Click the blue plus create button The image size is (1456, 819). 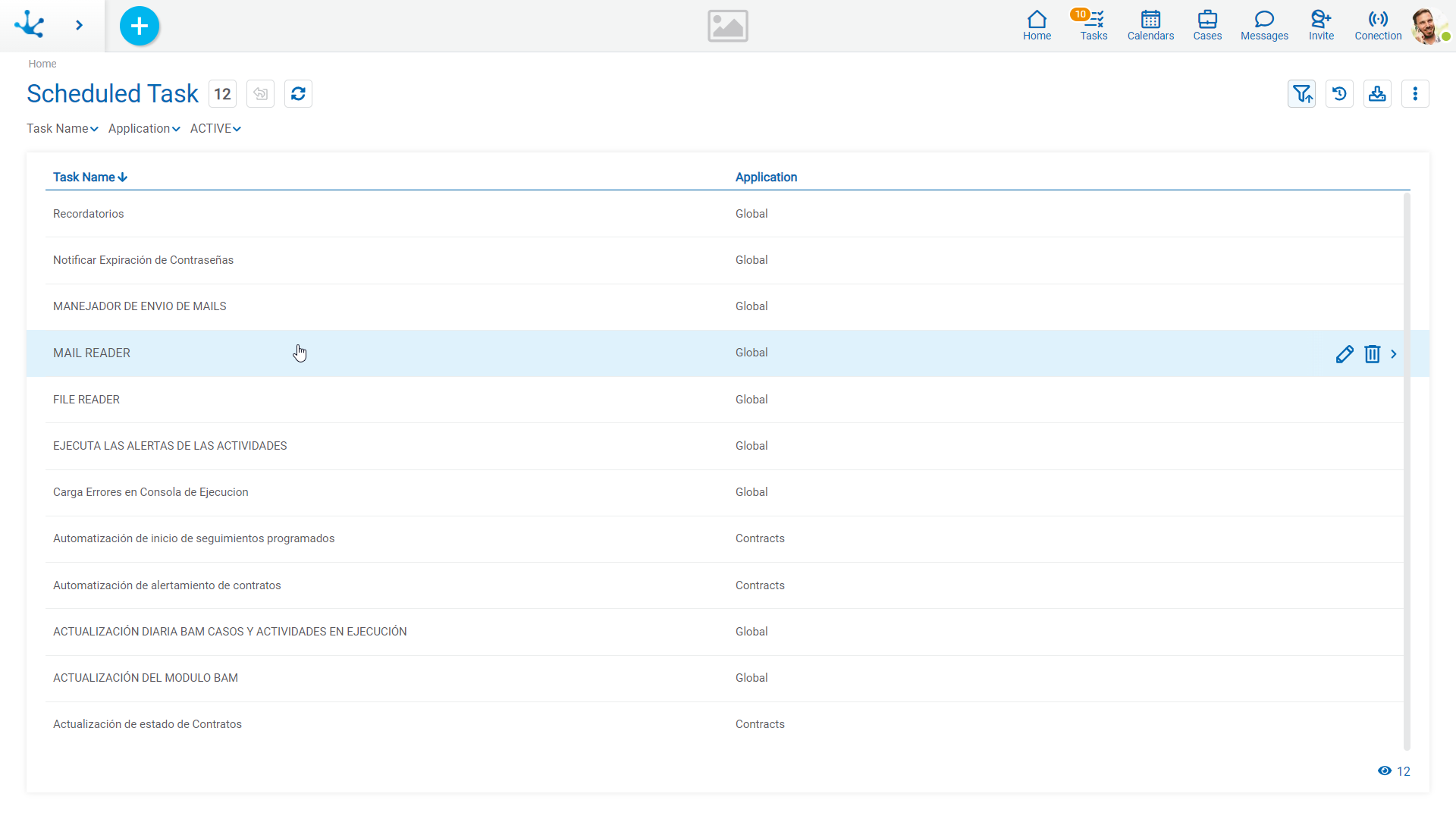[x=140, y=26]
